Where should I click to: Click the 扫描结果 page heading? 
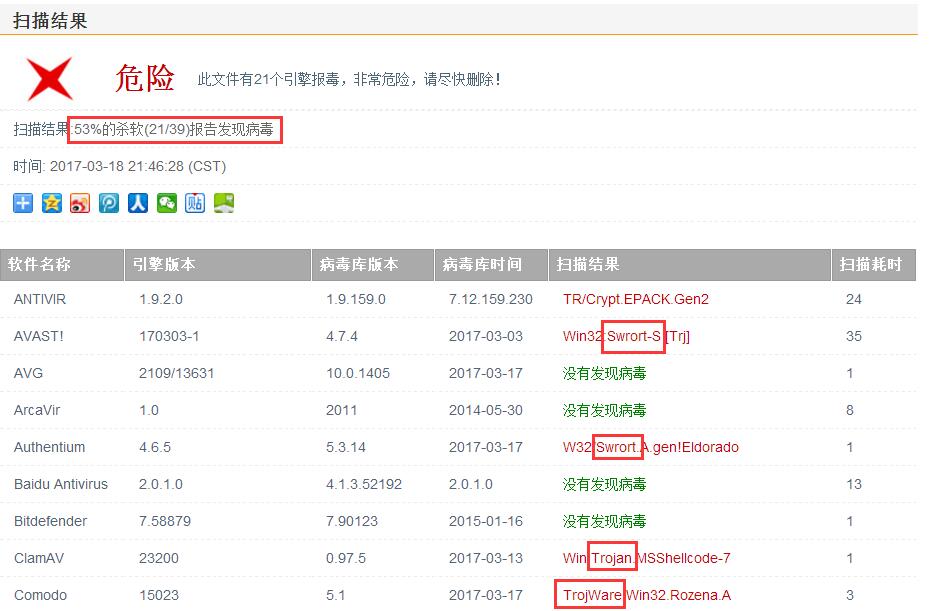click(x=50, y=21)
